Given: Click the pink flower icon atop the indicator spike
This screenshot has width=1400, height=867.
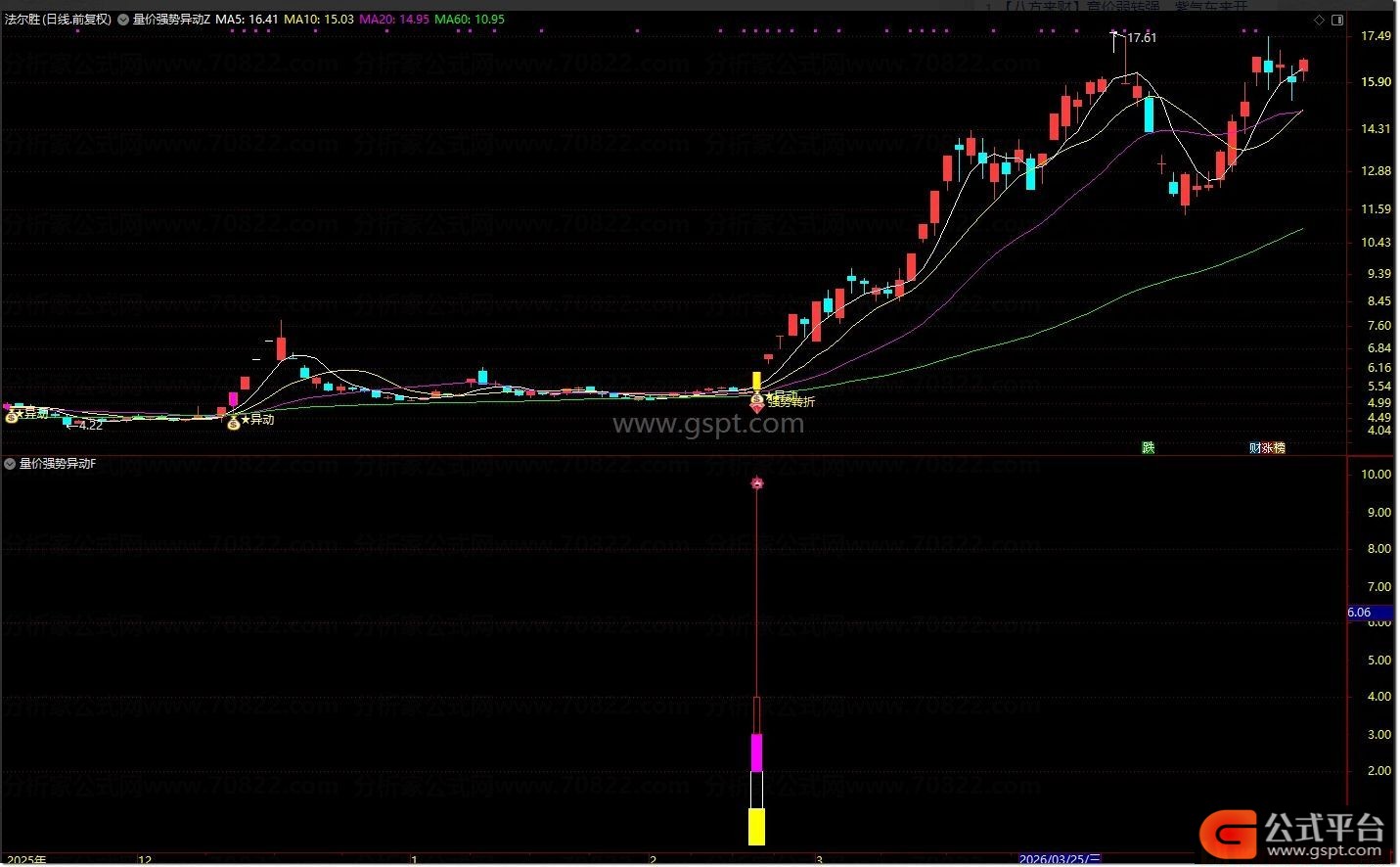Looking at the screenshot, I should 756,483.
